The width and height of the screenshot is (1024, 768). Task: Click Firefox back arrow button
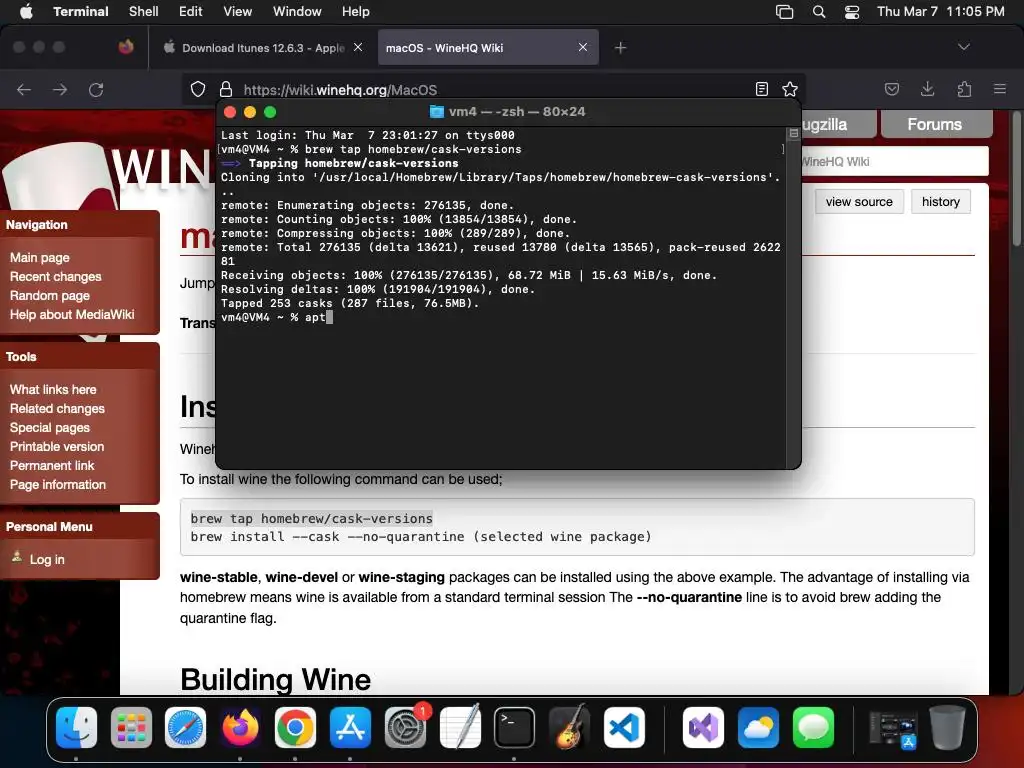click(x=24, y=89)
